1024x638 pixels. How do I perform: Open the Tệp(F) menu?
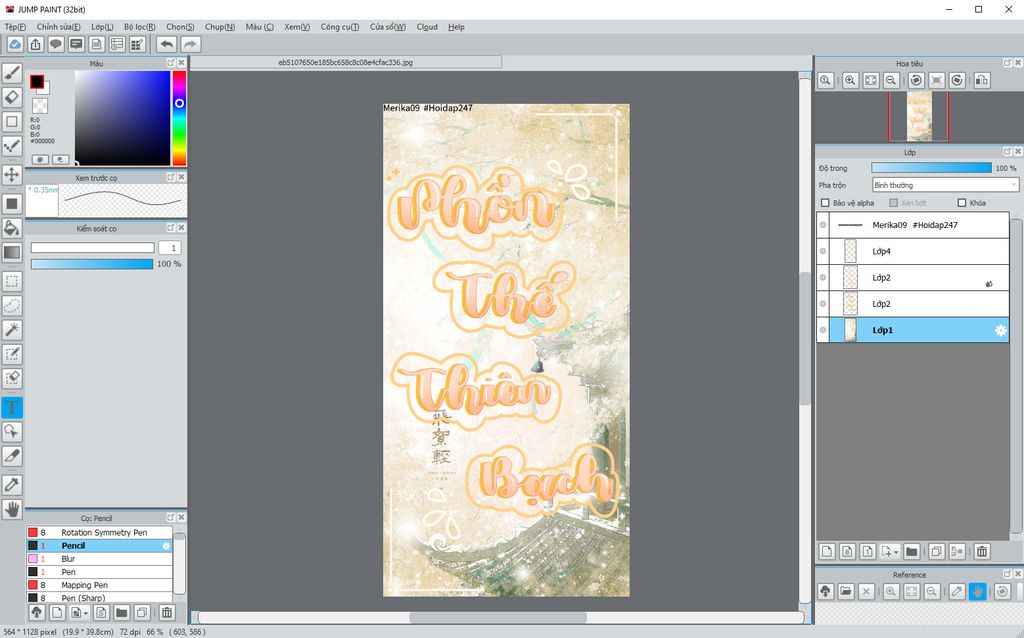pyautogui.click(x=15, y=27)
